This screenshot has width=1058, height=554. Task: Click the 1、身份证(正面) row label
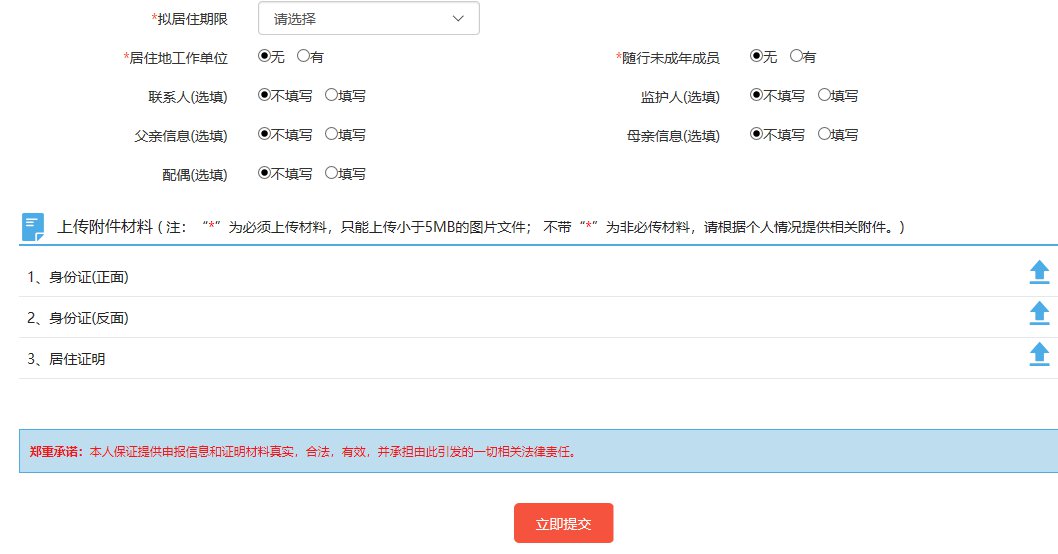click(78, 277)
